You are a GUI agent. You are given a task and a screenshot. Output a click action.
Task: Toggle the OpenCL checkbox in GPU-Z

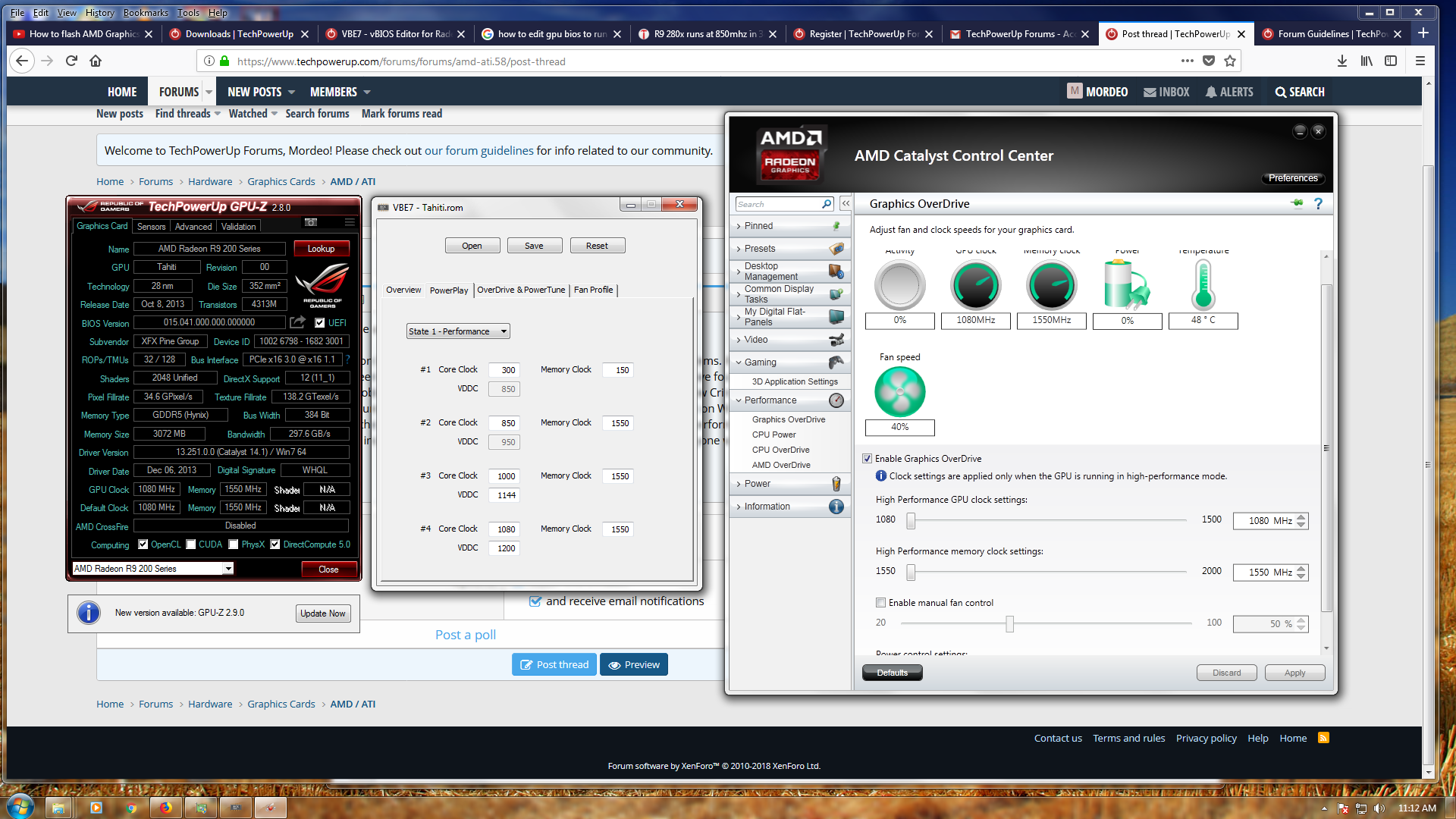(x=143, y=544)
